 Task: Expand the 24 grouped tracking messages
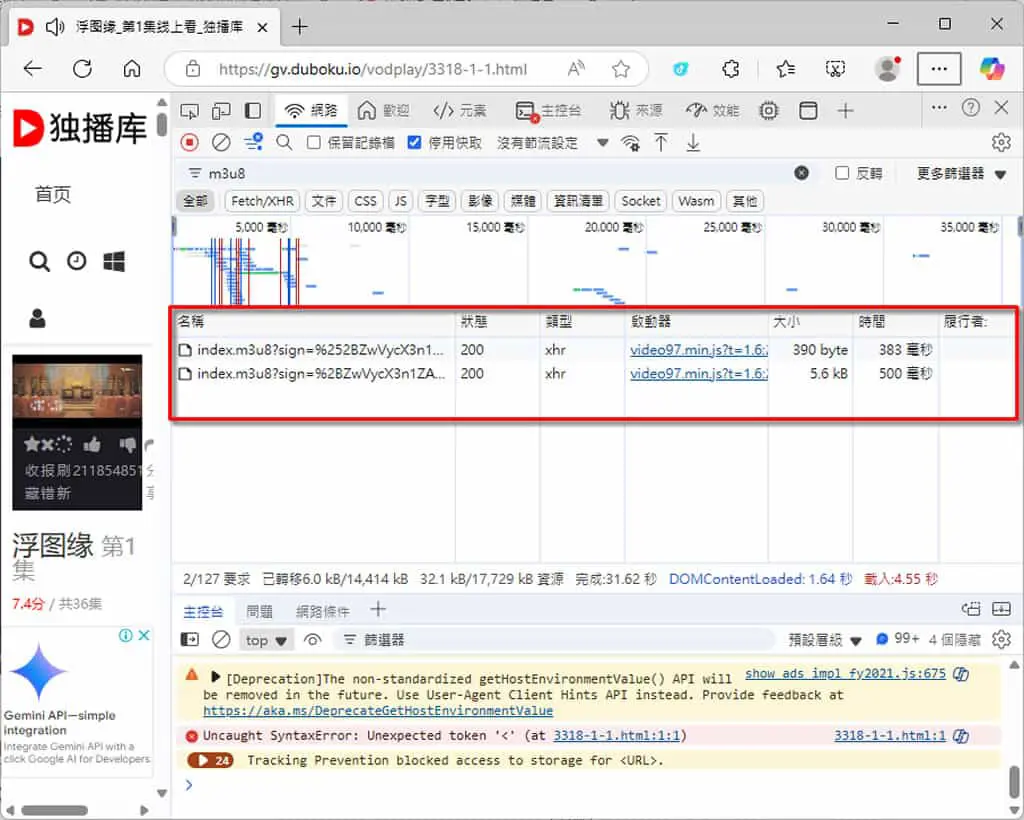tap(210, 761)
